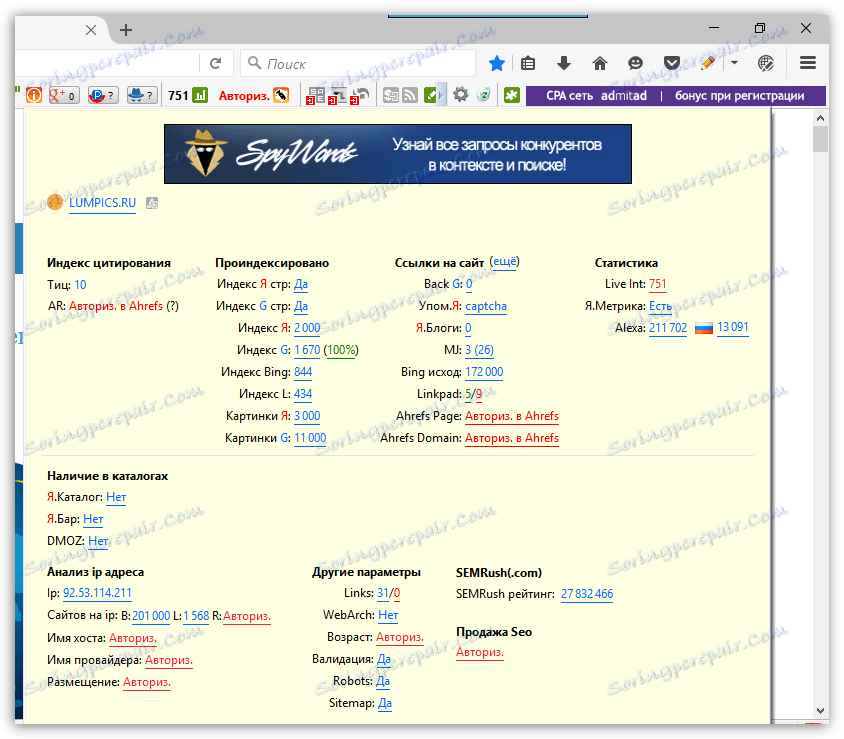This screenshot has height=739, width=844.
Task: Open the Индекс G value 1 670
Action: [x=307, y=350]
